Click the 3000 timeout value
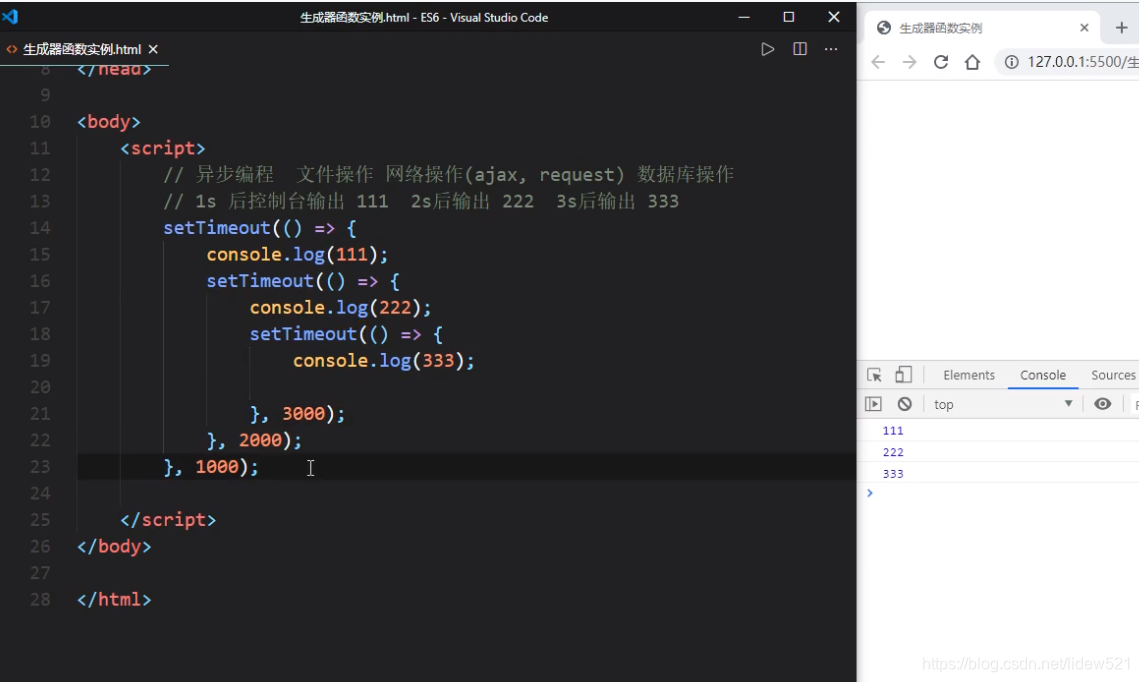1139x682 pixels. click(304, 414)
